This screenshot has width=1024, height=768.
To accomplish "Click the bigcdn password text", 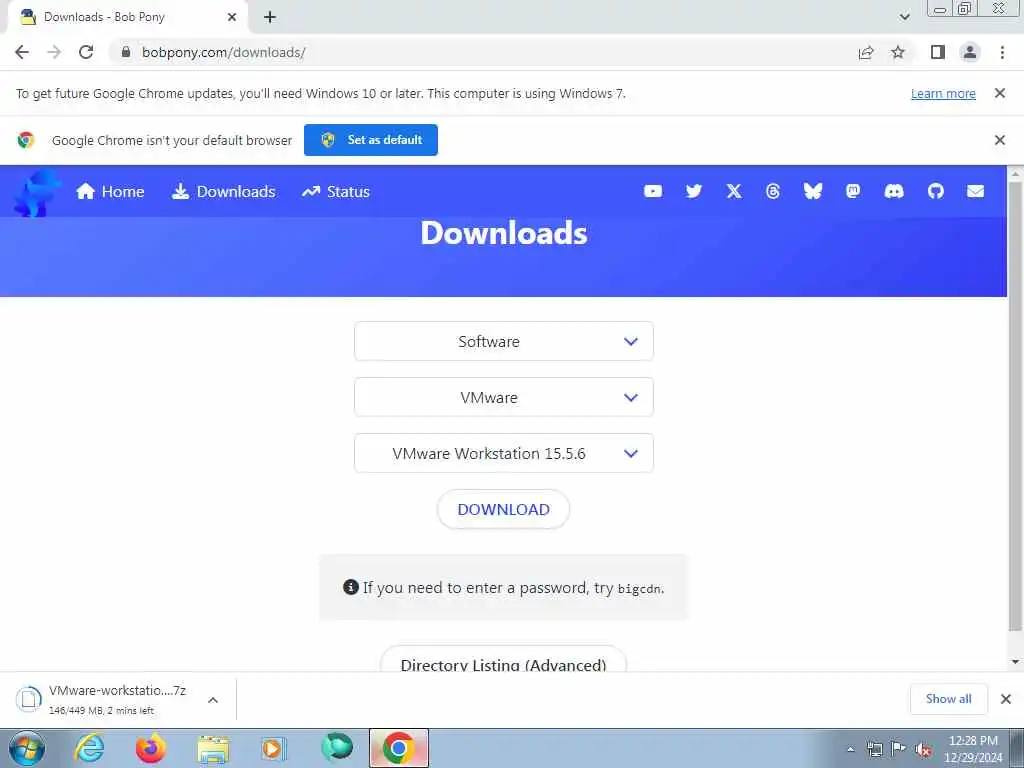I will pos(639,589).
